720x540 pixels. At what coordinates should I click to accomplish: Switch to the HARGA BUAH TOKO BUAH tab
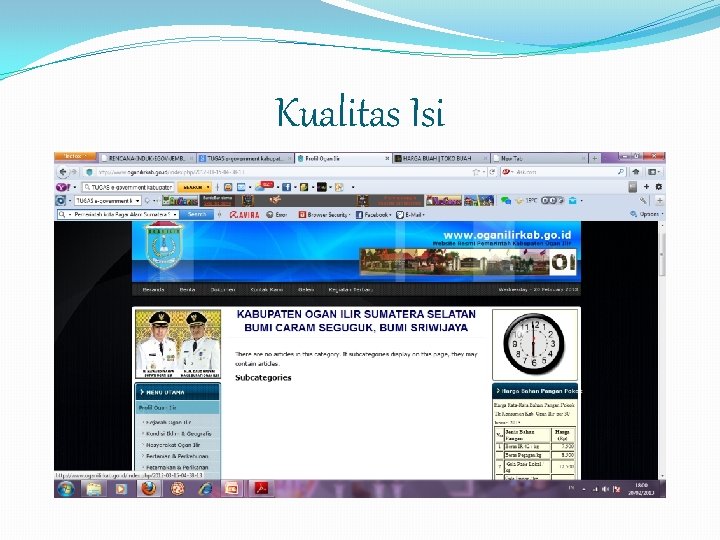[x=441, y=158]
